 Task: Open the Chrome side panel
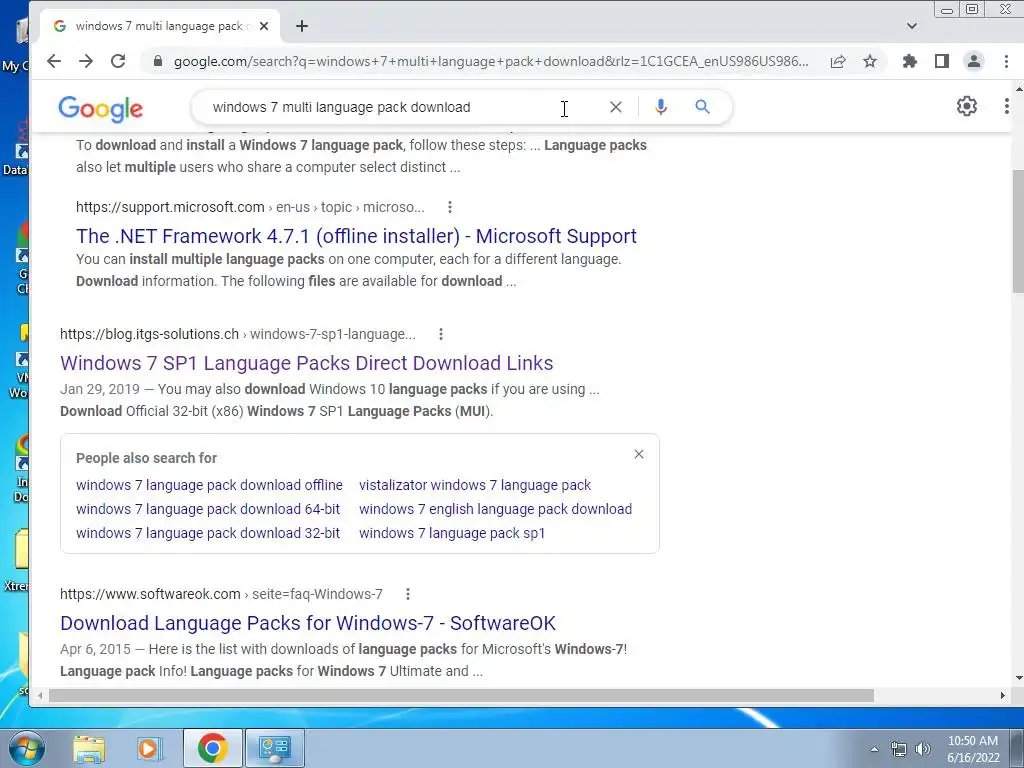[942, 61]
